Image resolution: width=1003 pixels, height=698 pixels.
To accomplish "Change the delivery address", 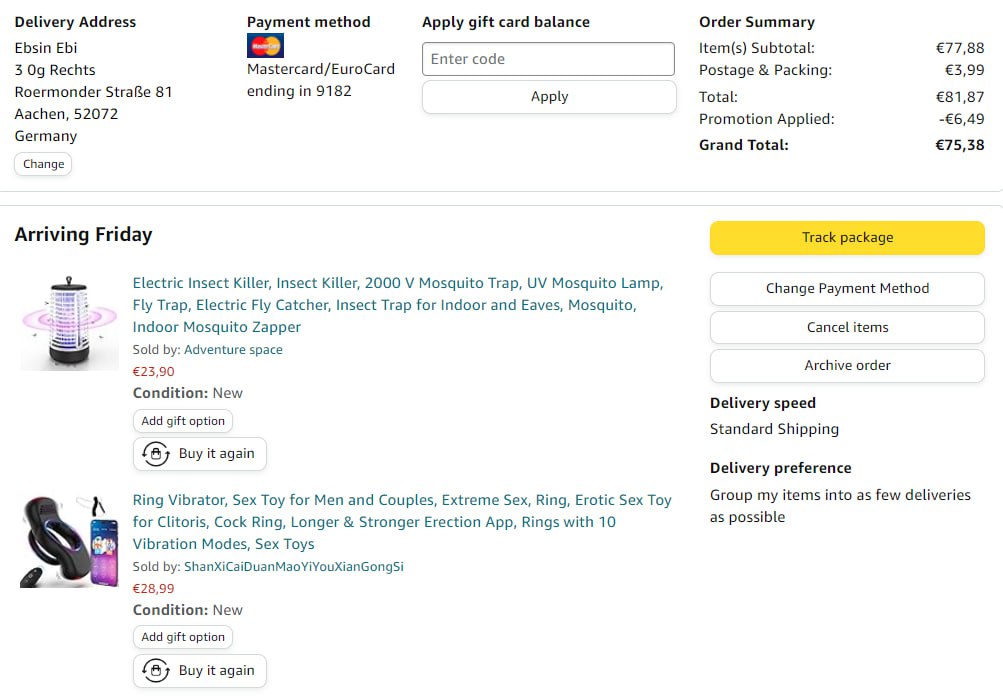I will click(x=43, y=164).
